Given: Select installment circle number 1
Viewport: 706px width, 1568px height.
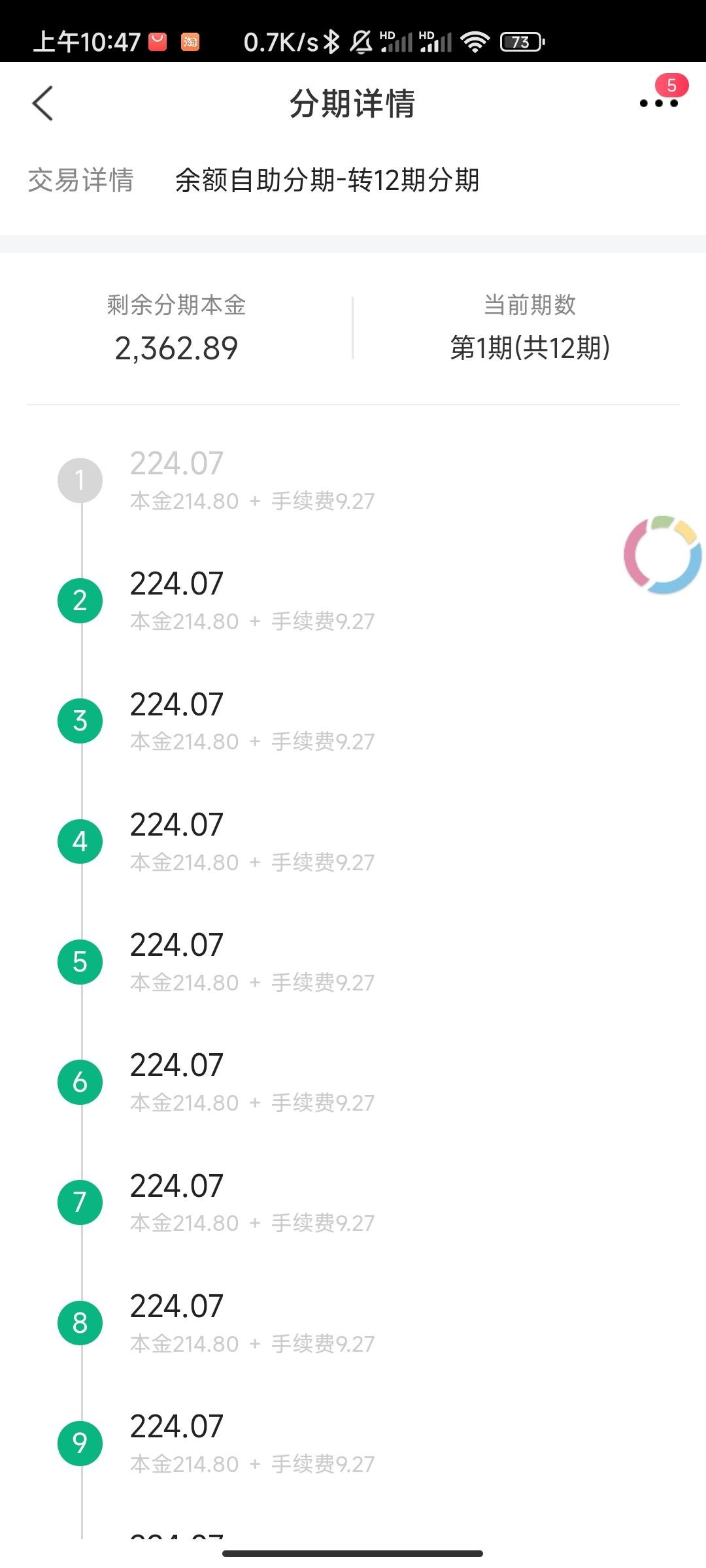Looking at the screenshot, I should coord(80,481).
